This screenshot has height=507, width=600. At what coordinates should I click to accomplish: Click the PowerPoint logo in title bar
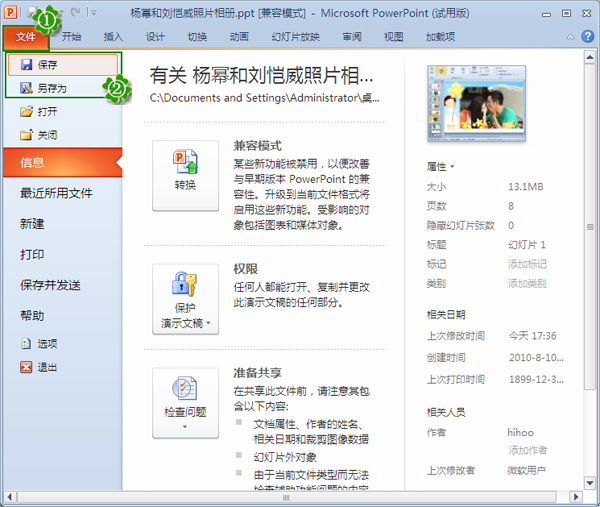pos(10,13)
